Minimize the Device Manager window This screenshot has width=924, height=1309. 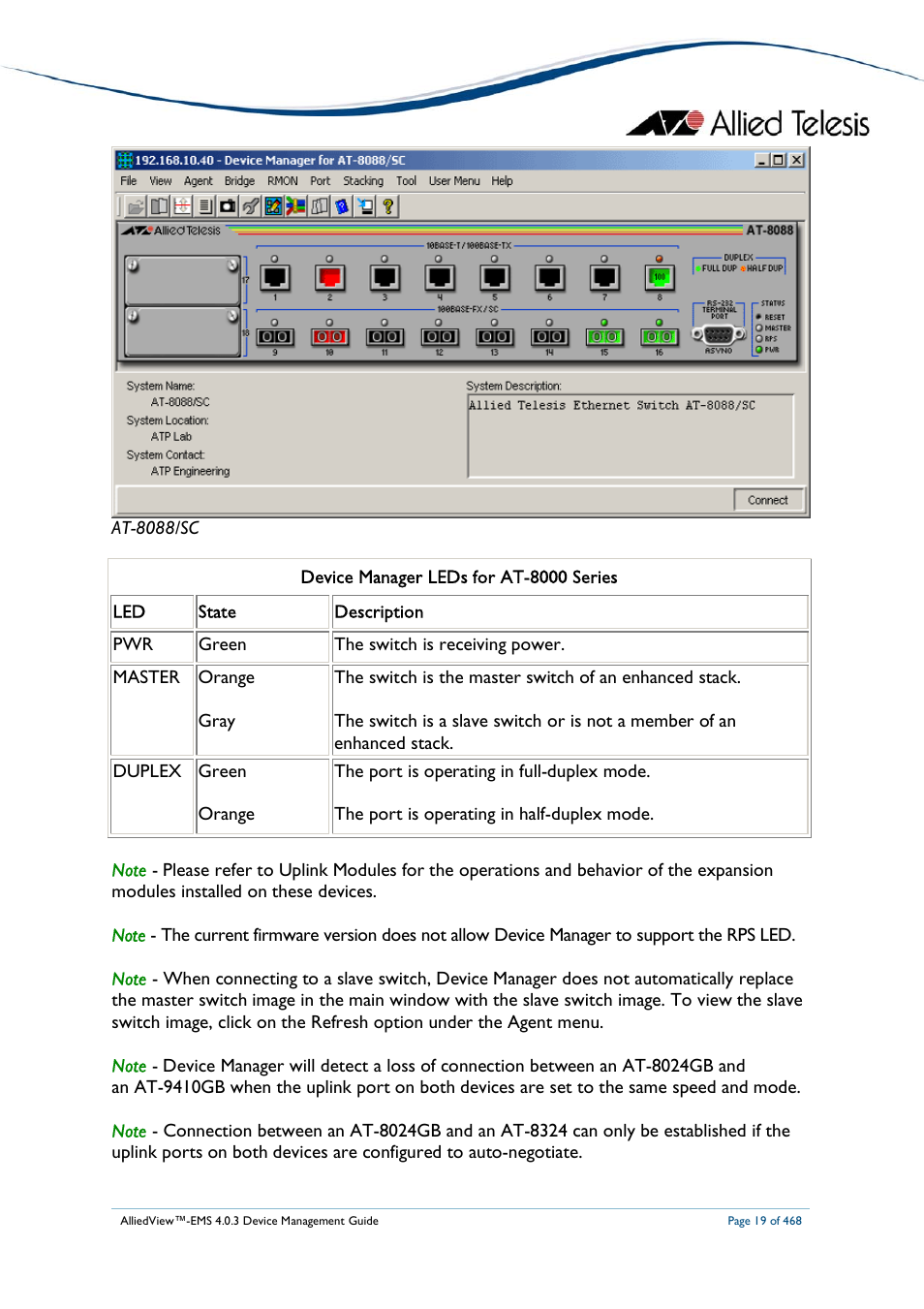pyautogui.click(x=762, y=160)
